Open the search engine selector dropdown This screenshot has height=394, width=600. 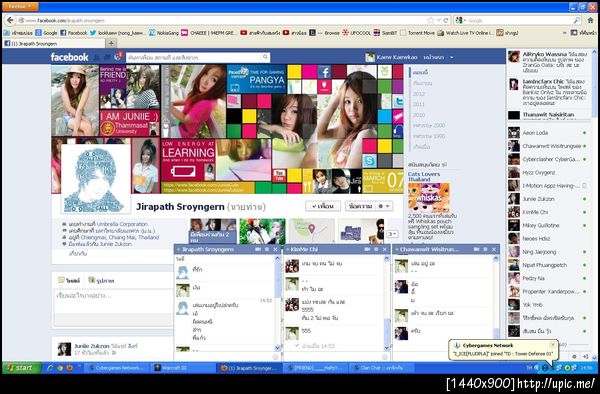[x=461, y=20]
